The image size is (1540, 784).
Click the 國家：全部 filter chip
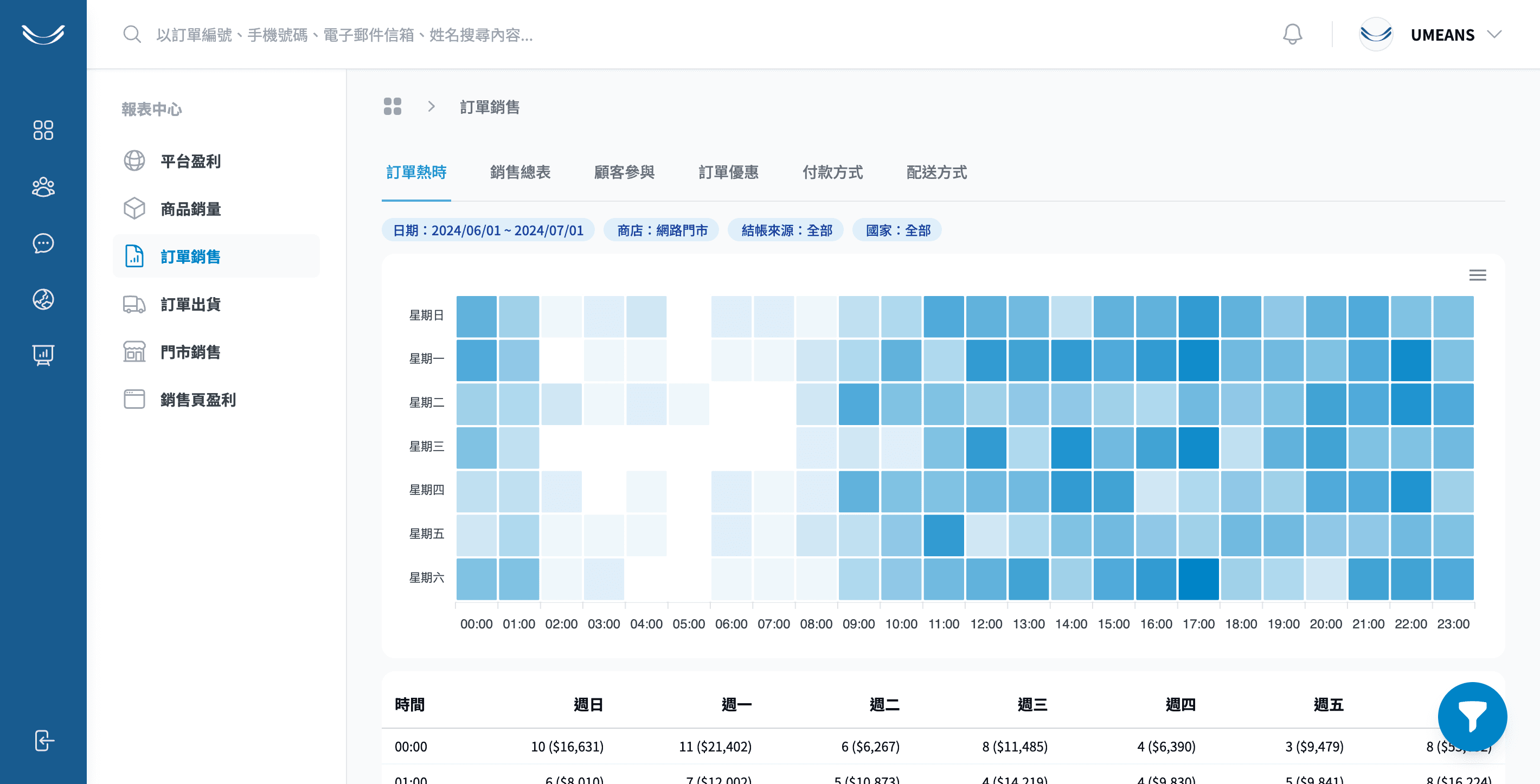pyautogui.click(x=897, y=230)
